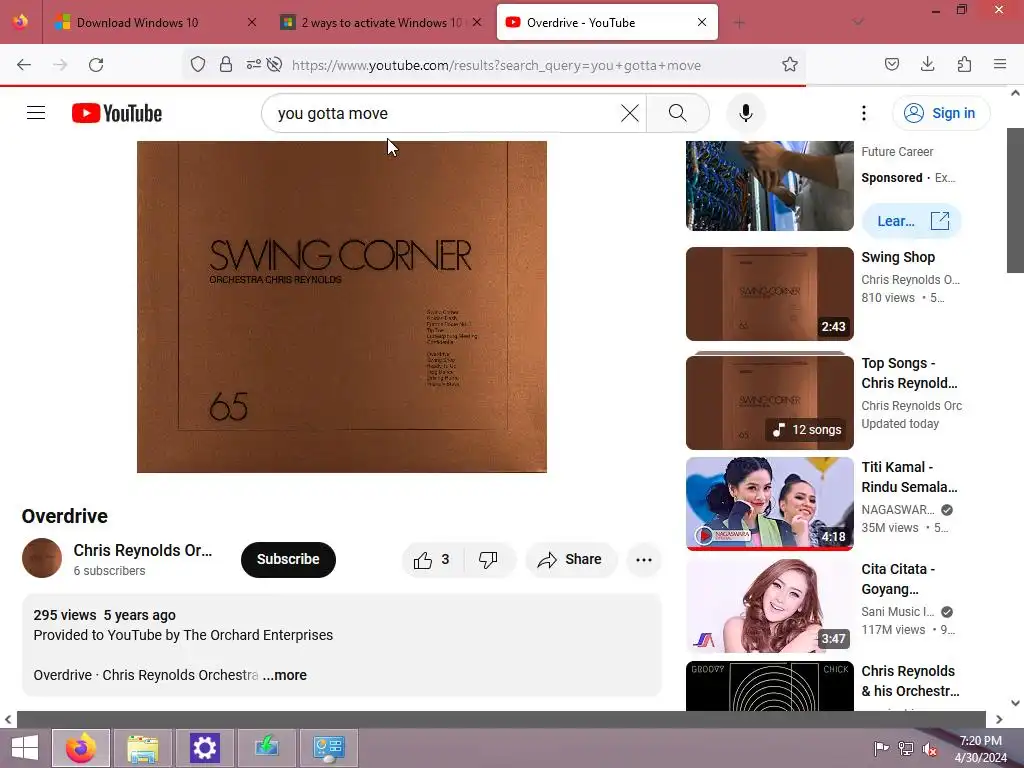Image resolution: width=1024 pixels, height=768 pixels.
Task: Open Titi Kamal Rindu Semalam thumbnail
Action: (769, 504)
